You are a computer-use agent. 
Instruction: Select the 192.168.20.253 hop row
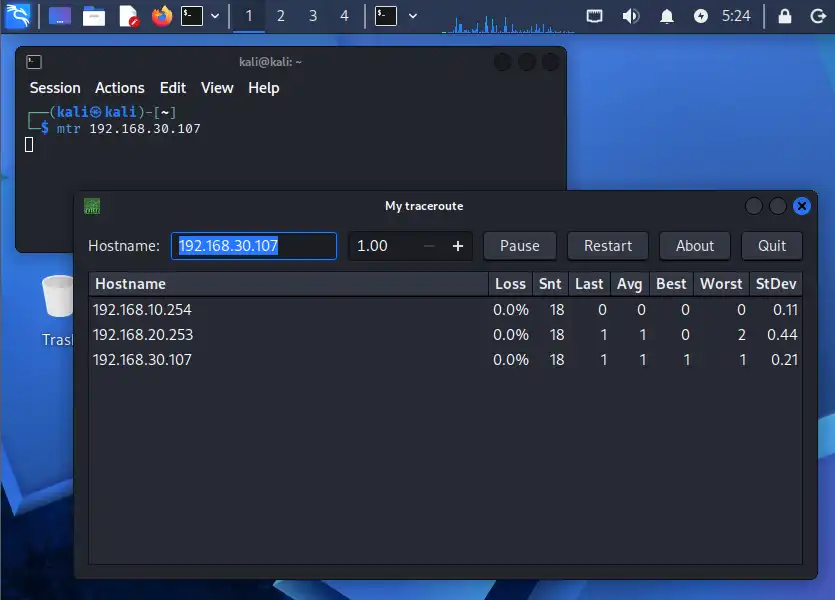click(445, 335)
